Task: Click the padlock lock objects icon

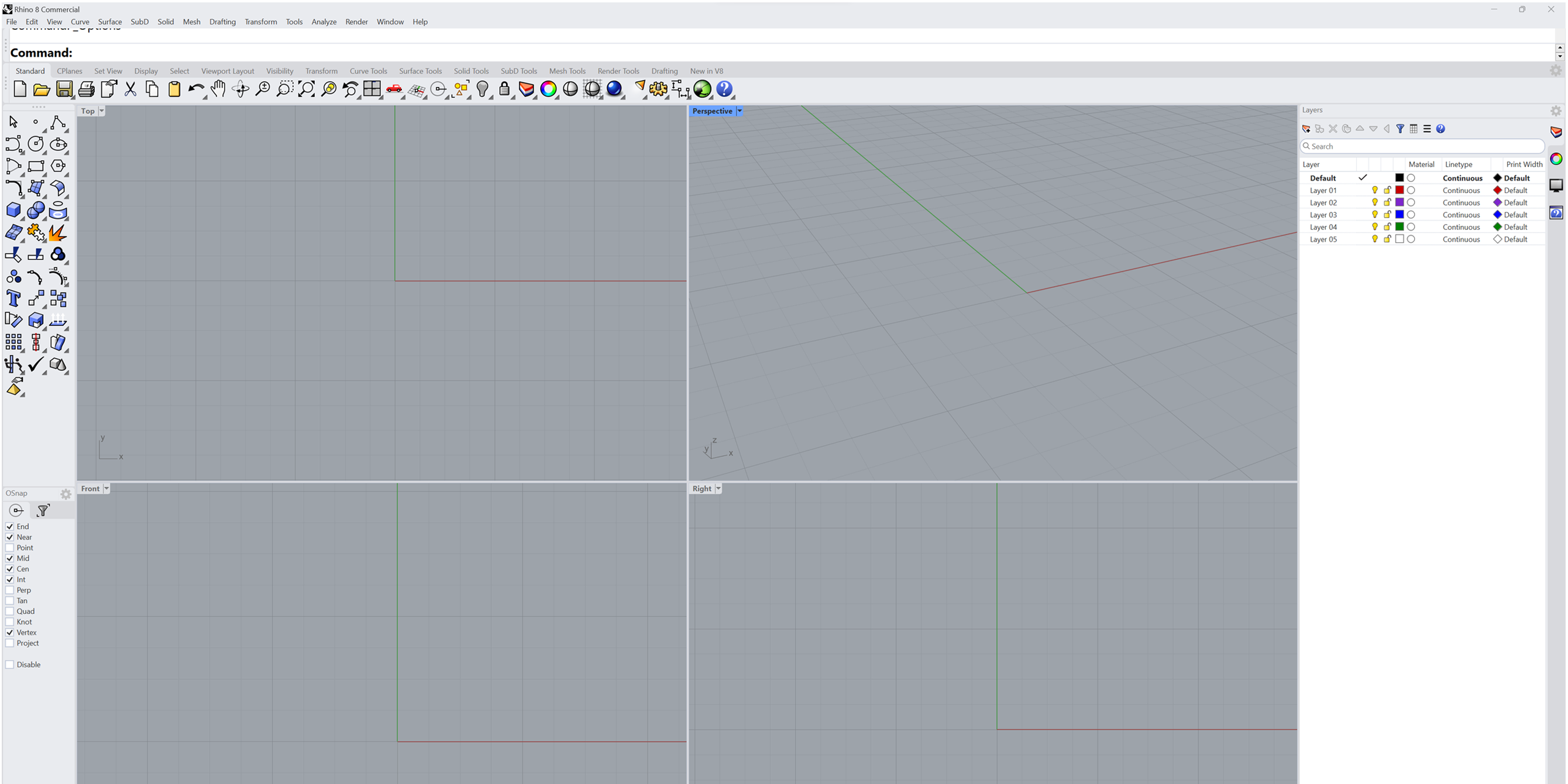Action: 504,90
